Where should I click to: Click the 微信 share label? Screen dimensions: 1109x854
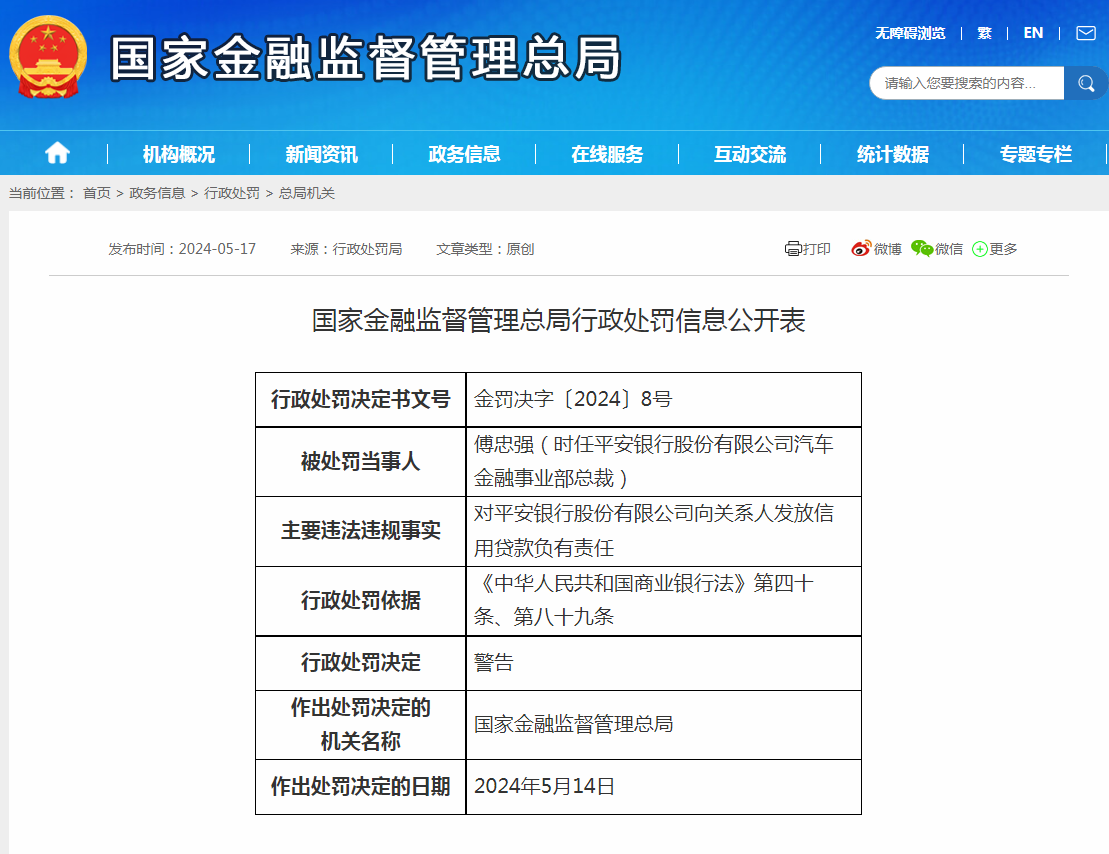(949, 248)
